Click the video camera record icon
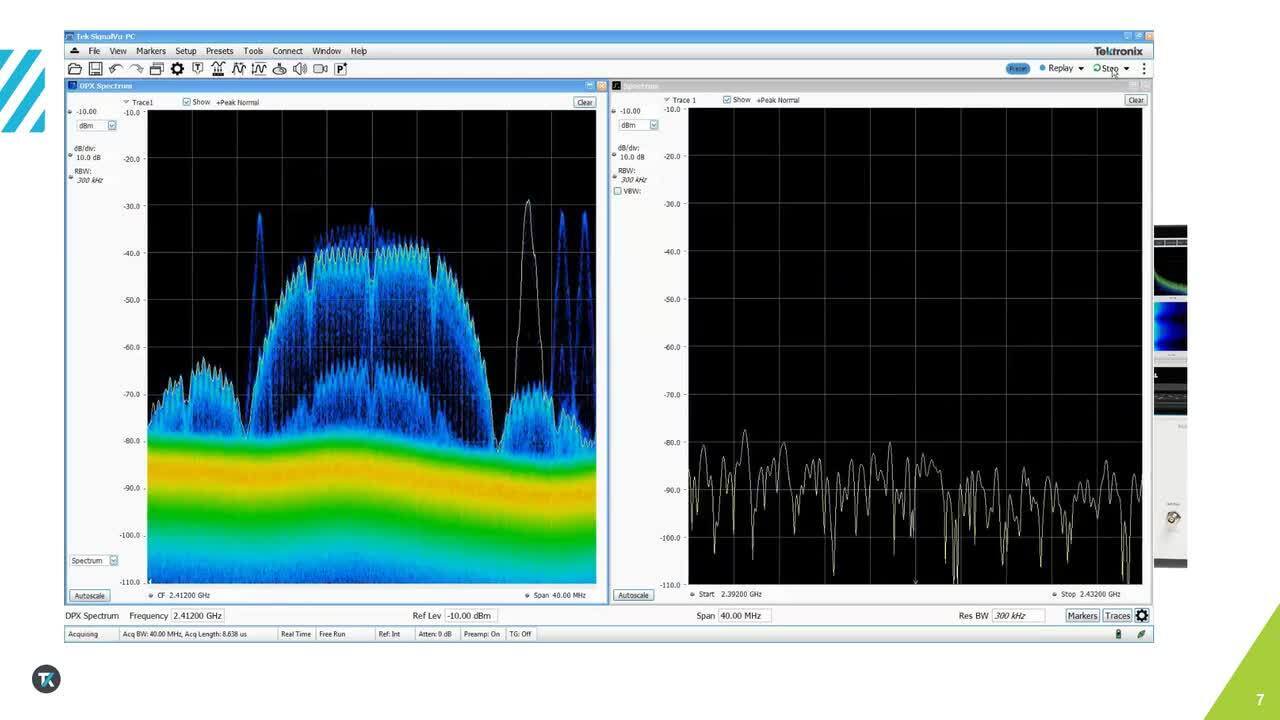Screen dimensions: 1280x720 point(320,69)
